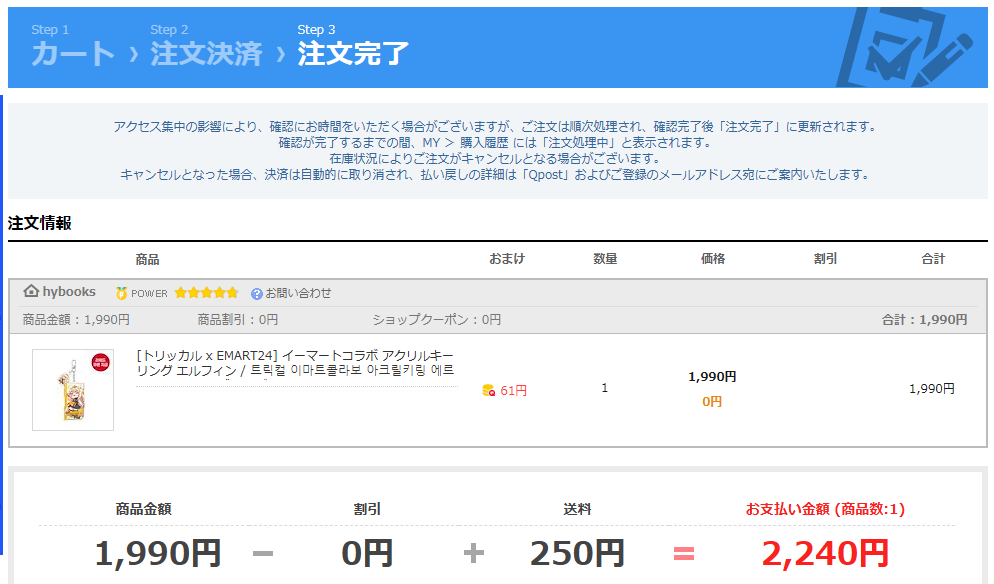This screenshot has height=584, width=994.
Task: Click the 250円 shipping fee amount
Action: click(577, 552)
